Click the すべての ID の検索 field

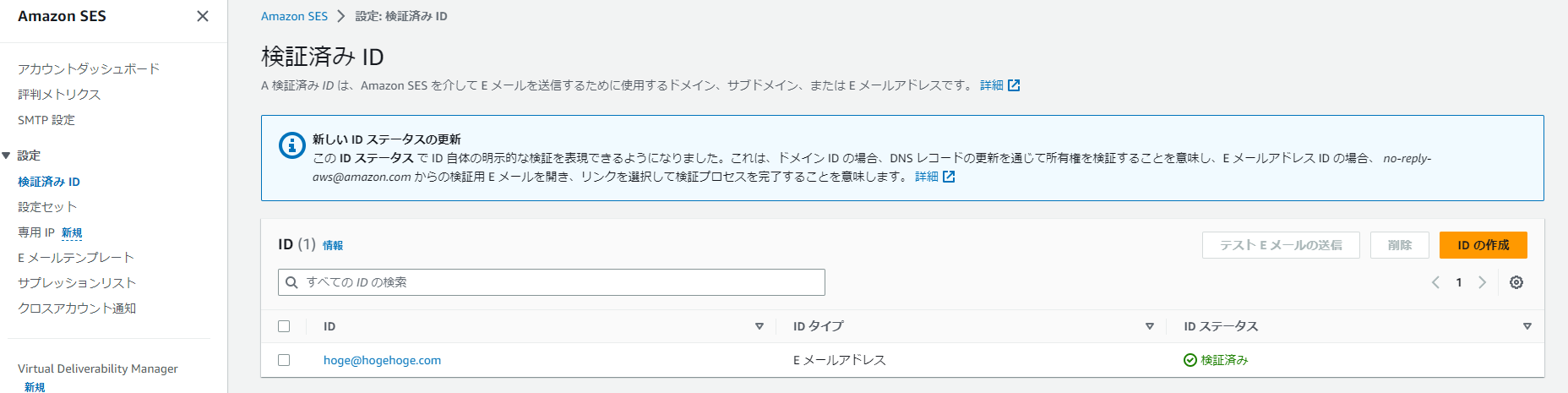pos(558,282)
